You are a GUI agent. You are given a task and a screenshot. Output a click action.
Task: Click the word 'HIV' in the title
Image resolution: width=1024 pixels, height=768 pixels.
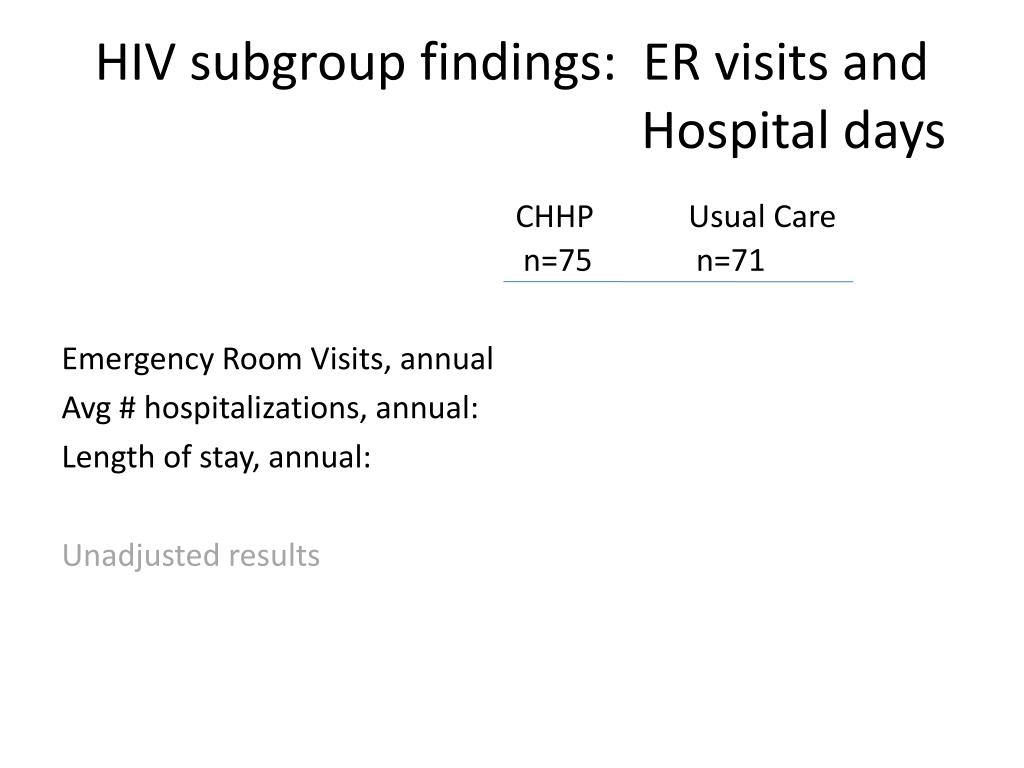click(136, 62)
